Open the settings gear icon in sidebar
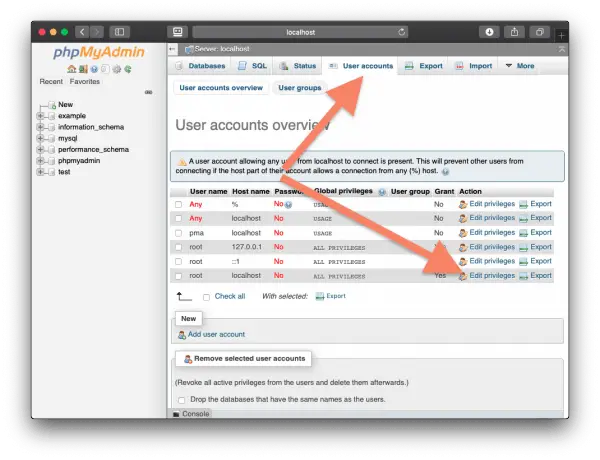Viewport: 600px width, 460px height. coord(117,69)
